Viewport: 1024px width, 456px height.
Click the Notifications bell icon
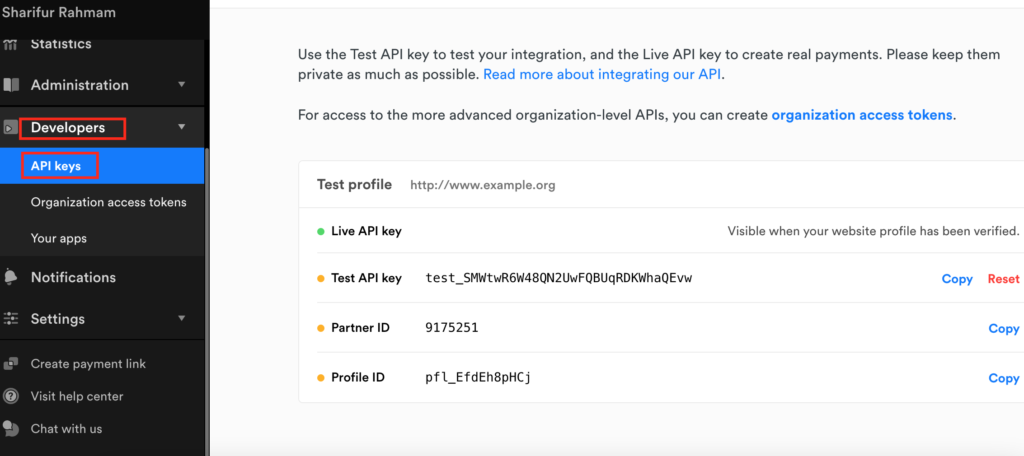10,277
